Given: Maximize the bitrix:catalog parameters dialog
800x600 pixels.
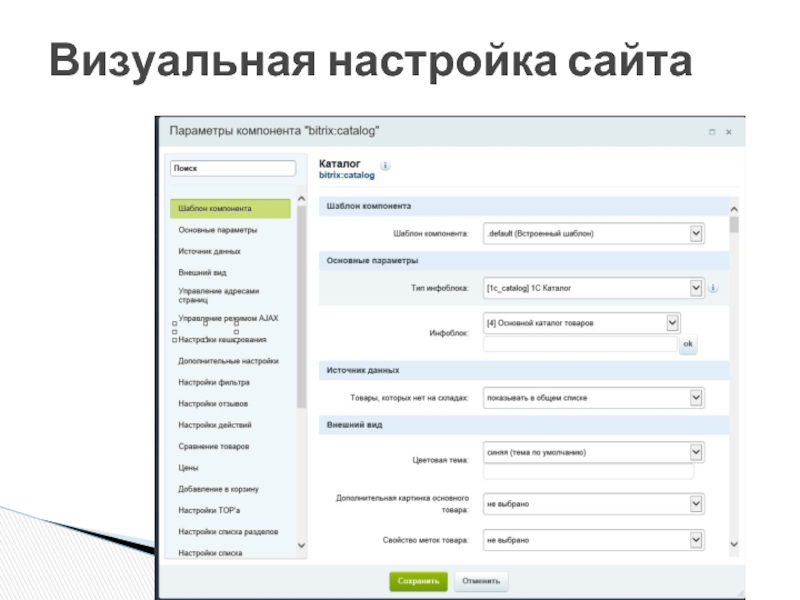Looking at the screenshot, I should (x=712, y=132).
